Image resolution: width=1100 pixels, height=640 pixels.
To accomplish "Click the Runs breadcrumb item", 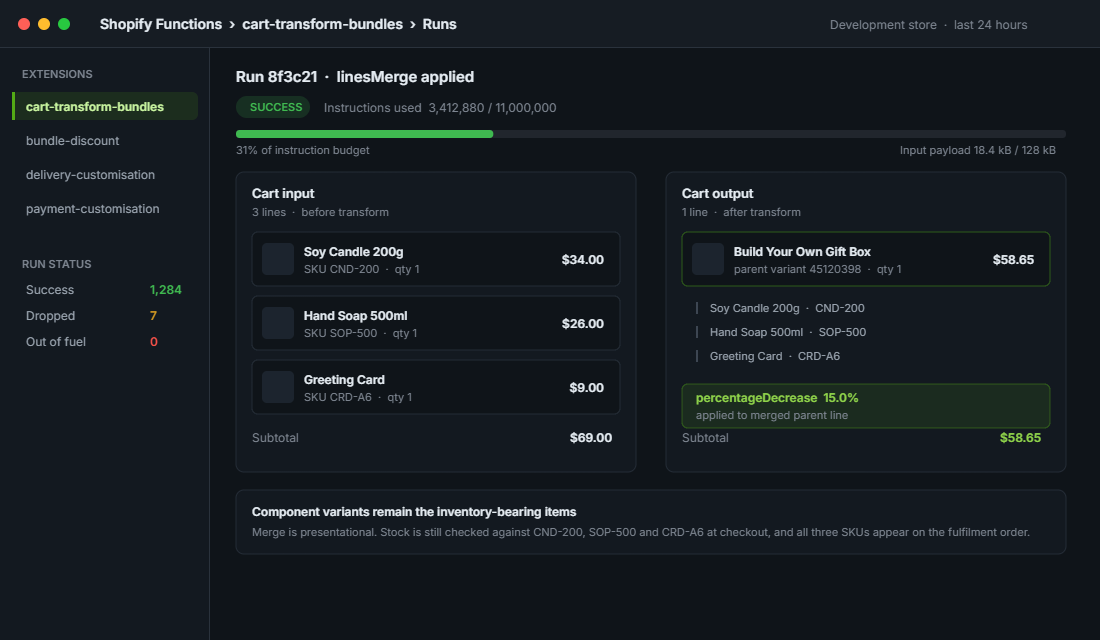I will [439, 24].
